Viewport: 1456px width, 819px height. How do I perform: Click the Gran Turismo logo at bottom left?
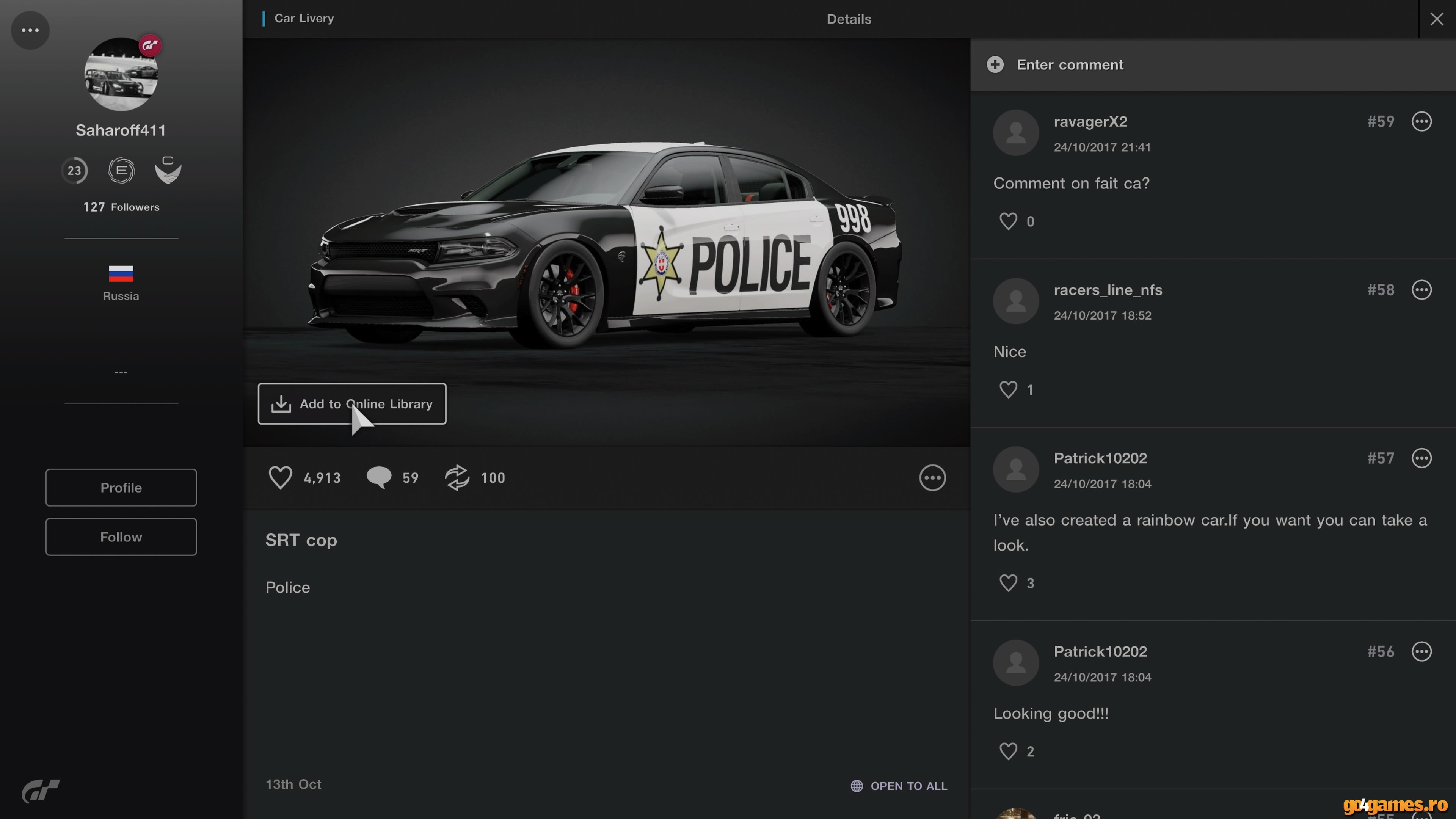(41, 791)
